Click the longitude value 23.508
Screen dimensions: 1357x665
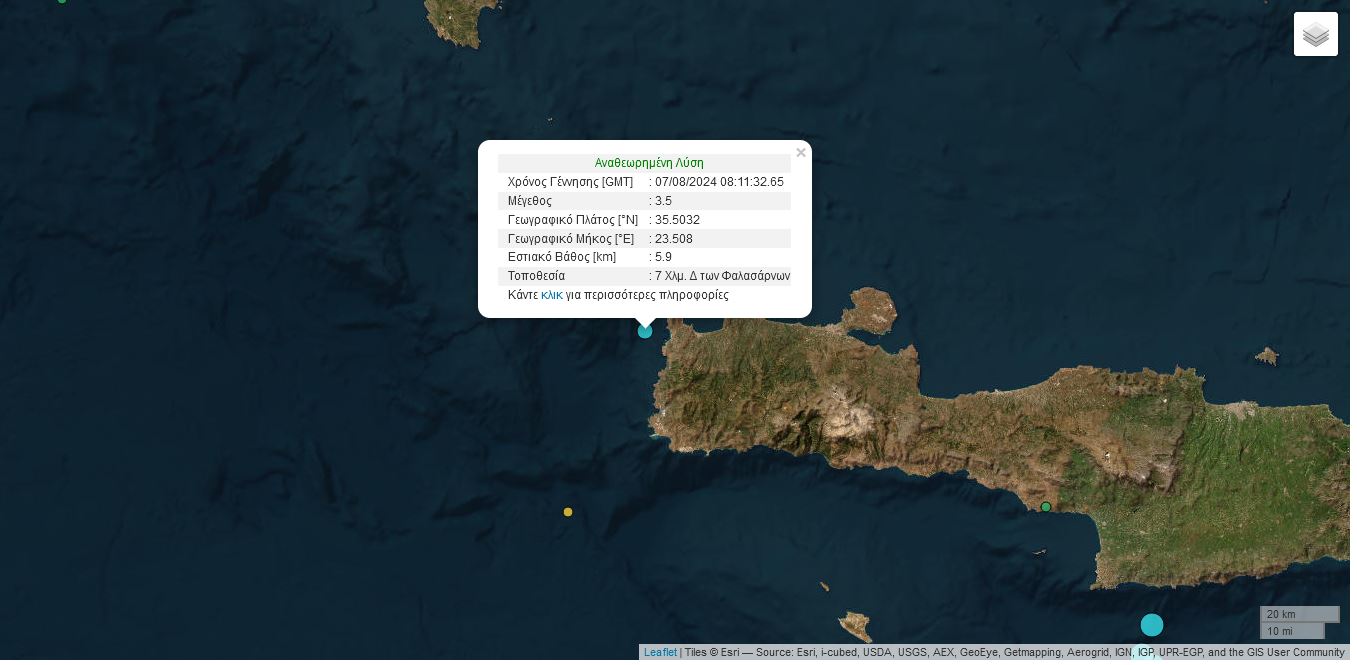point(673,239)
